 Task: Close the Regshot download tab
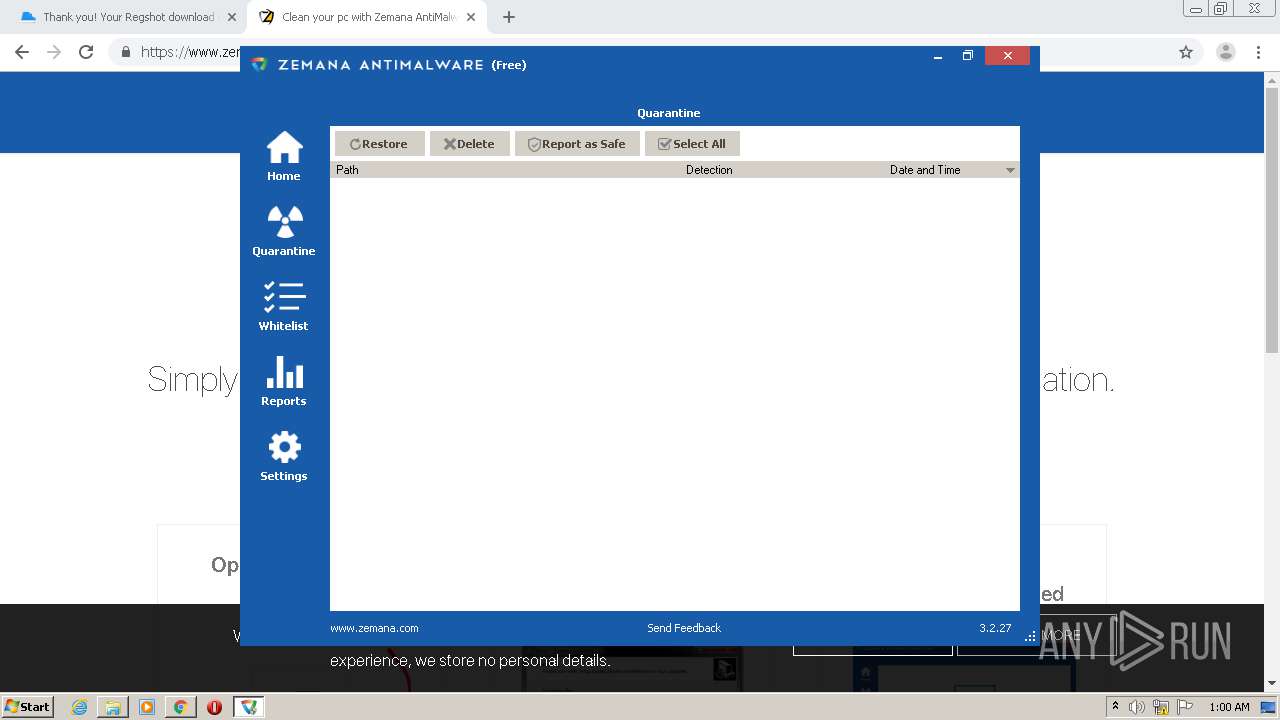(232, 17)
